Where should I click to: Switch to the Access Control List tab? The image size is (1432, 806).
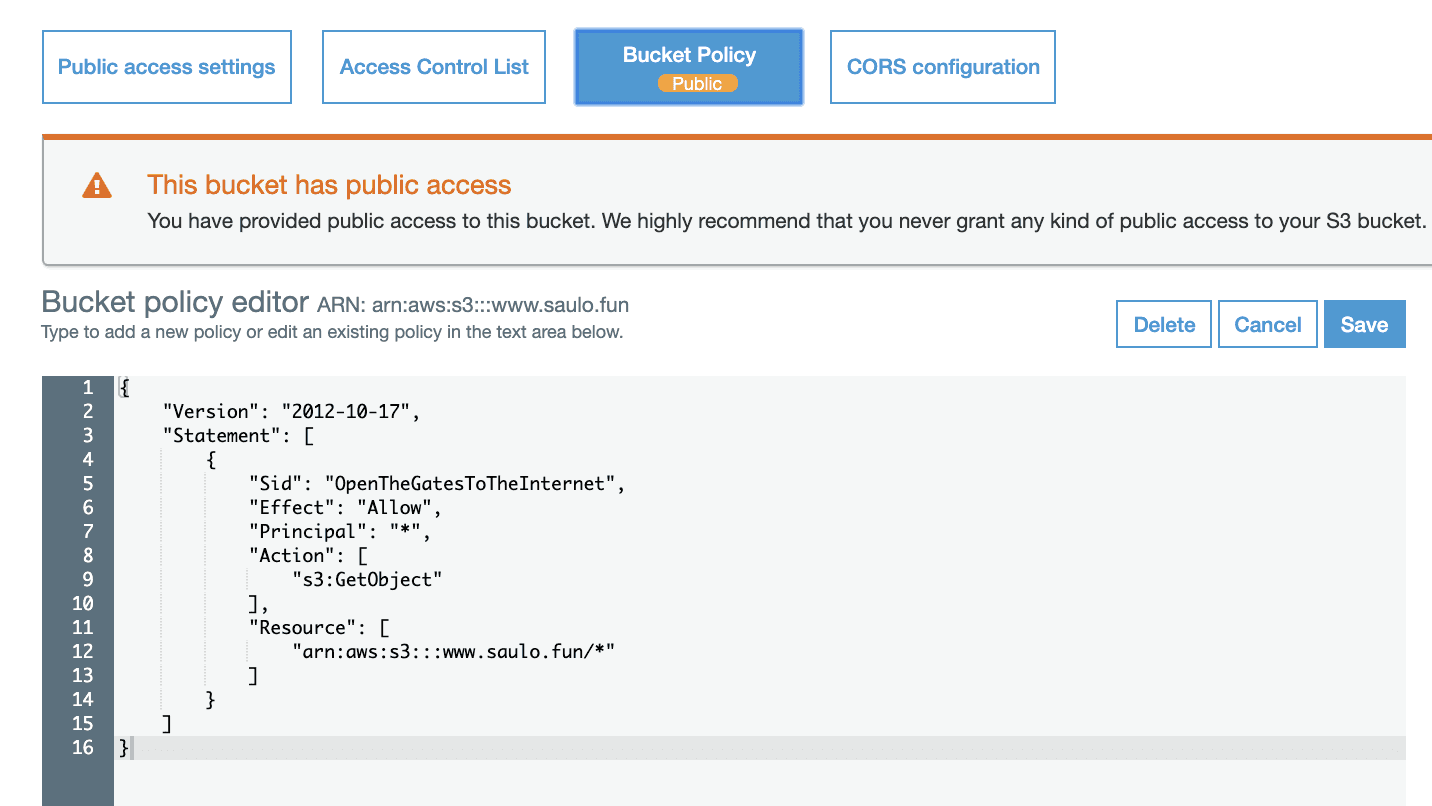pyautogui.click(x=434, y=67)
